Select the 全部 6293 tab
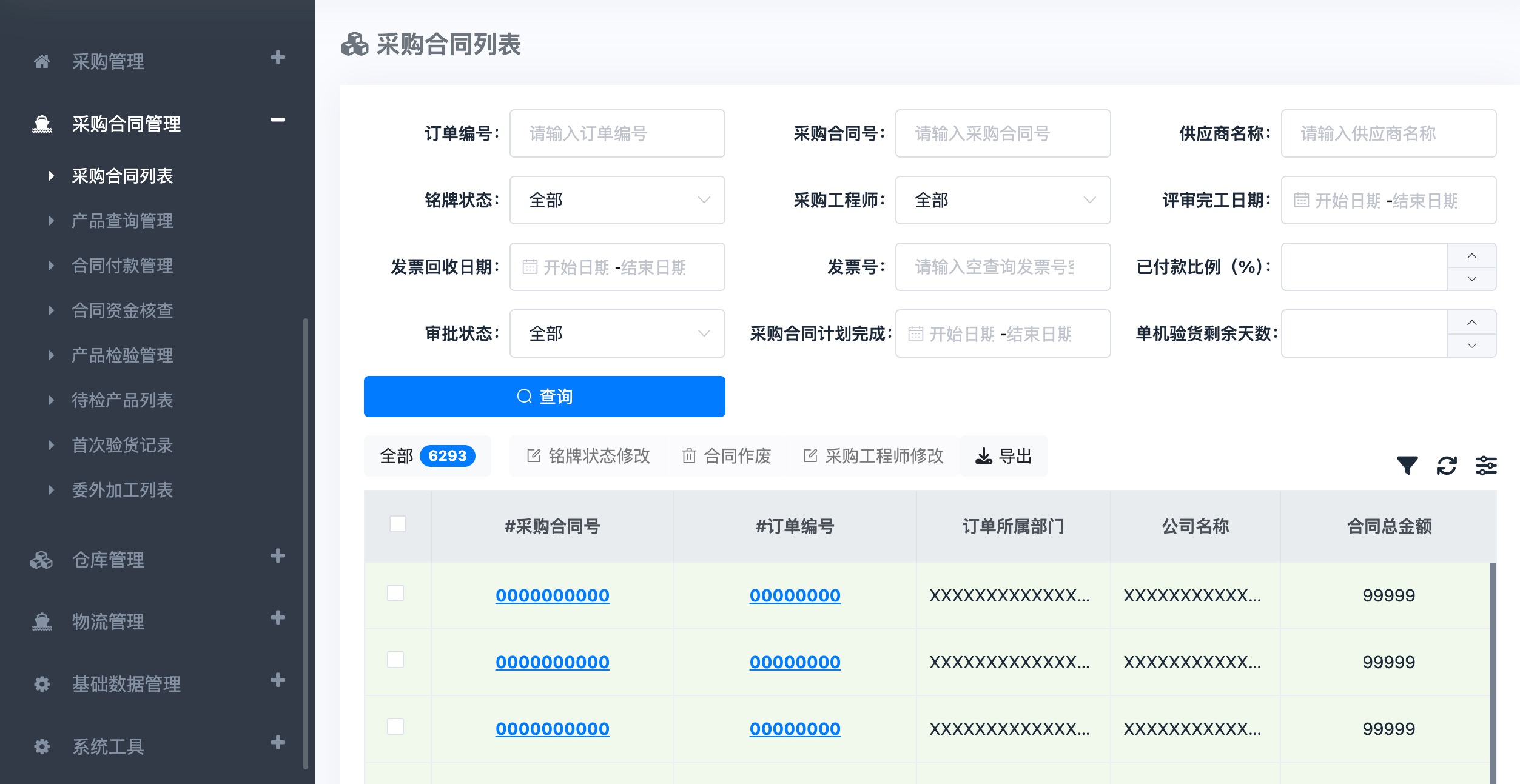This screenshot has height=784, width=1520. (427, 456)
